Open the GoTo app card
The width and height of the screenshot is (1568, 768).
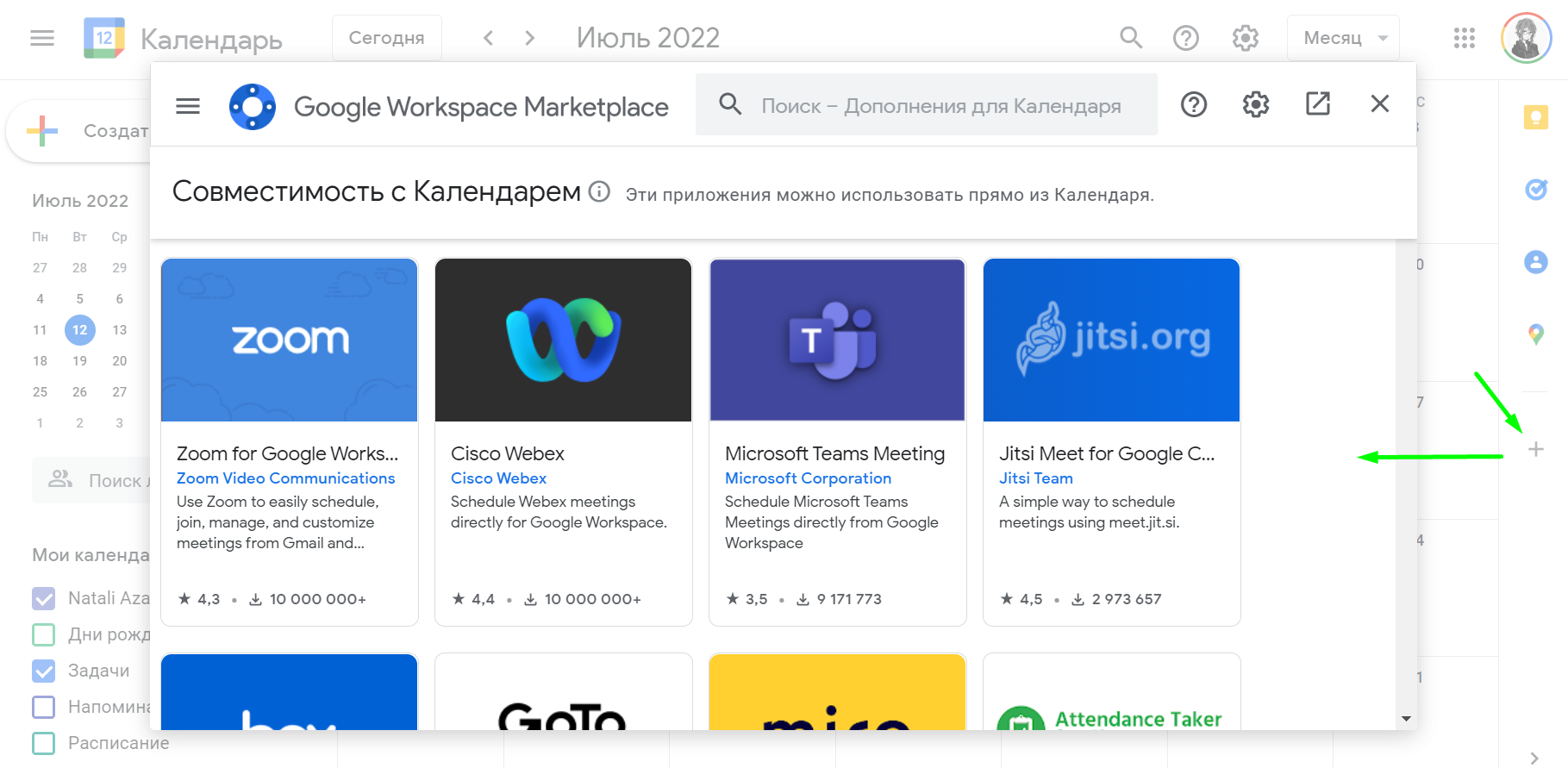coord(564,692)
